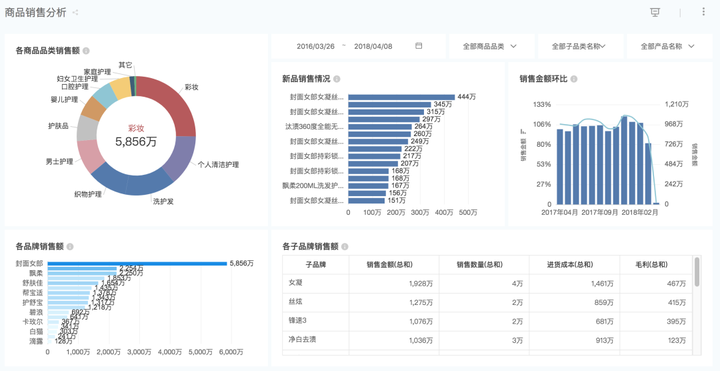Image resolution: width=720 pixels, height=371 pixels.
Task: Click the 151万 bottom bar in 新品销售情况
Action: (366, 201)
